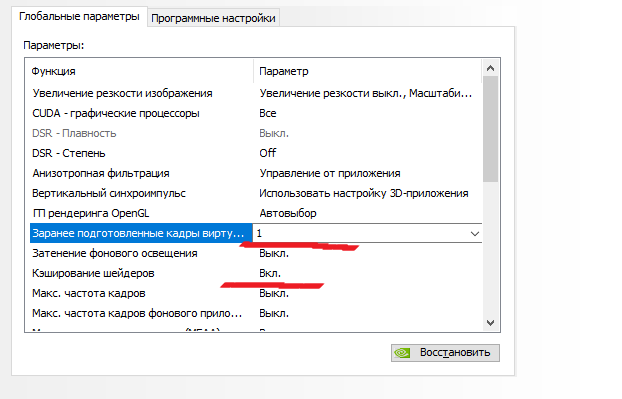
Task: Select the DSR - Плавность row
Action: [256, 133]
